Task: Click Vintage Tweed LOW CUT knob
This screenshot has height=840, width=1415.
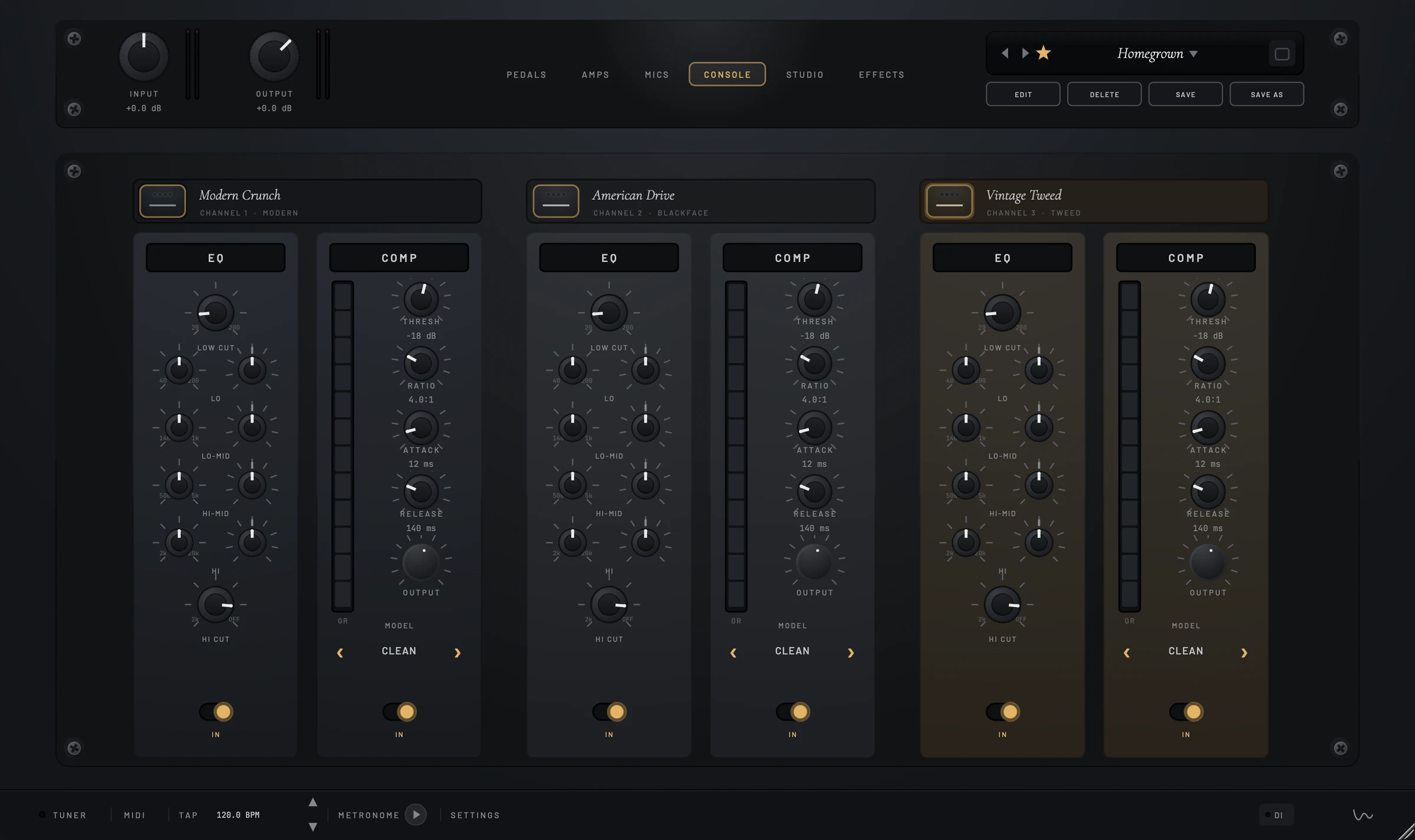Action: point(1002,312)
